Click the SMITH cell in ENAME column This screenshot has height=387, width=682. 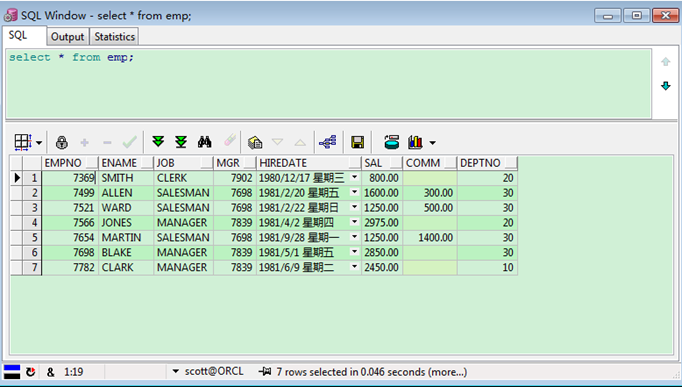tap(126, 178)
